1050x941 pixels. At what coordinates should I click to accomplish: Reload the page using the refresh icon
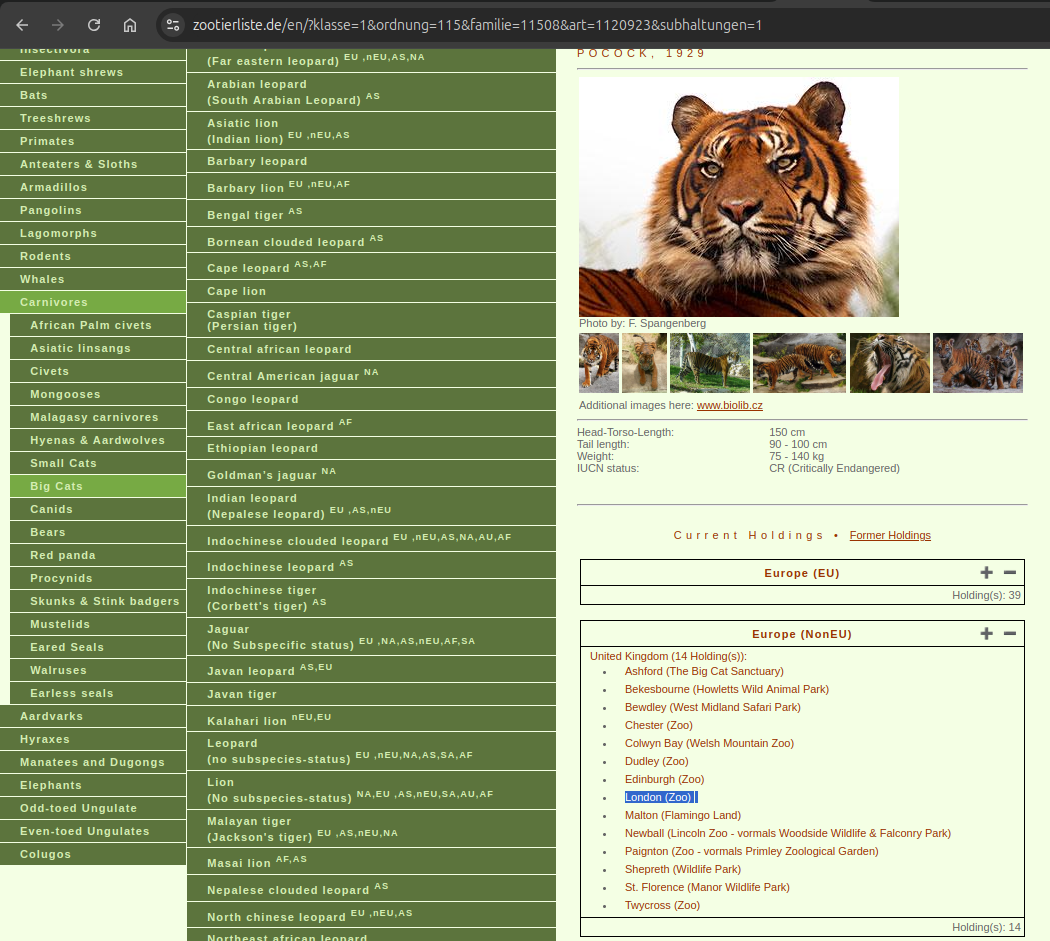tap(94, 25)
